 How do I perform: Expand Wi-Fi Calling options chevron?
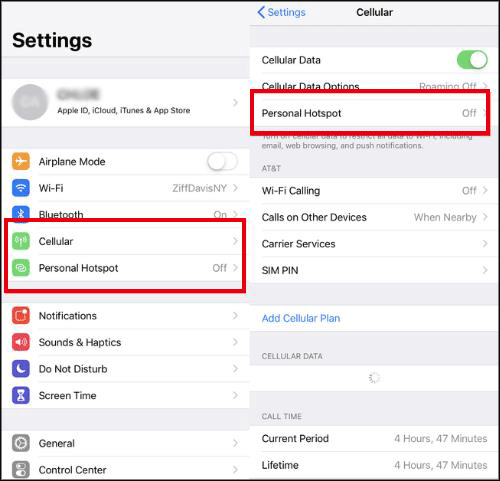click(x=485, y=190)
